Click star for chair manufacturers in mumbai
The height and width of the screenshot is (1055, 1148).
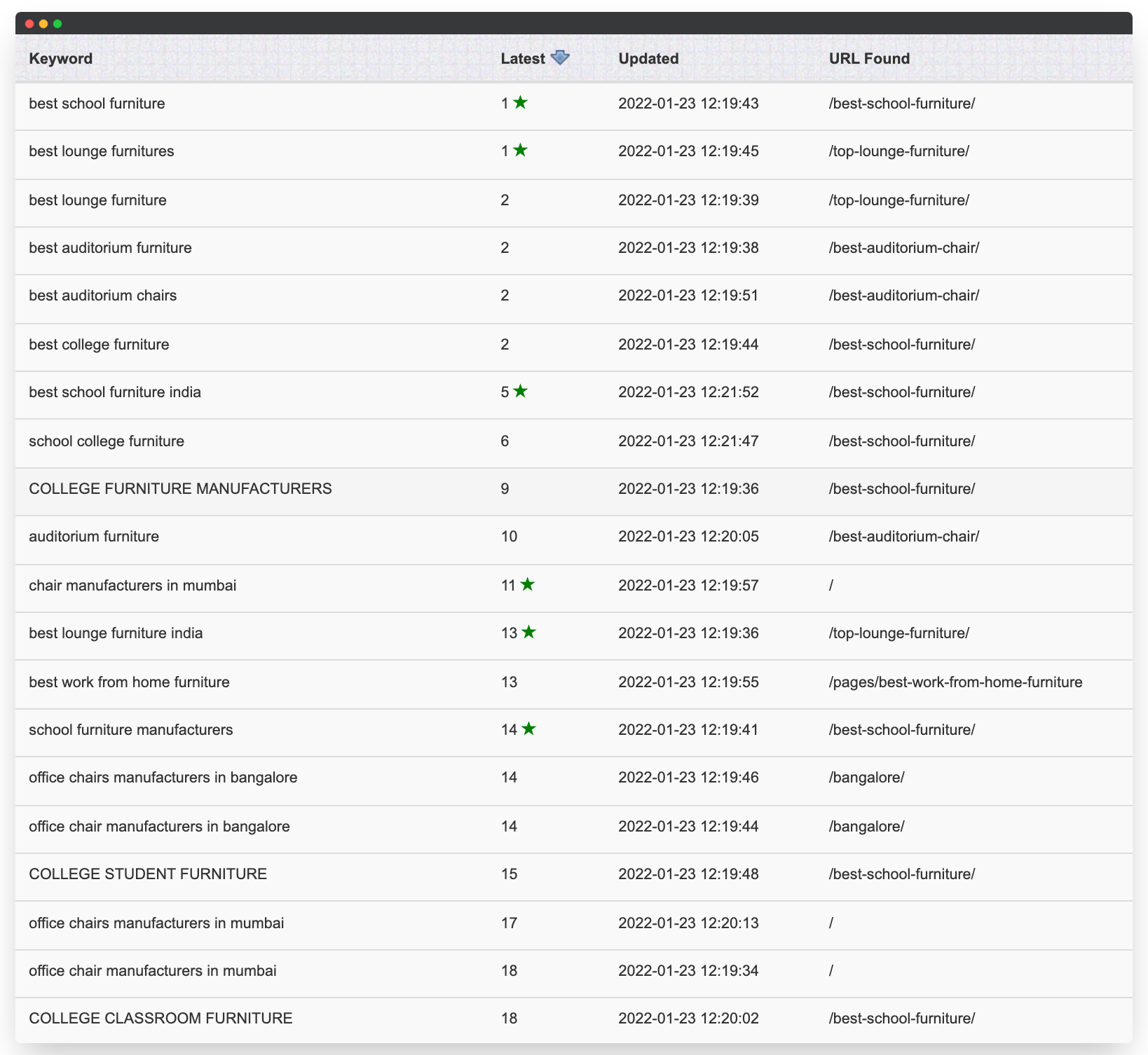coord(528,585)
